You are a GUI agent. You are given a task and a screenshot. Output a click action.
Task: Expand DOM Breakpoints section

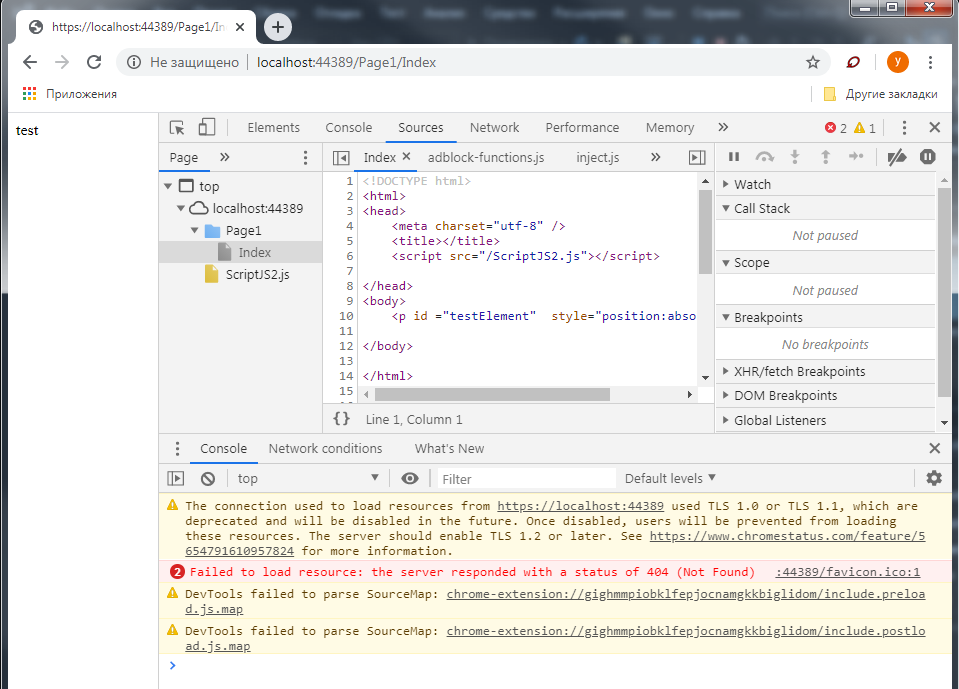click(825, 396)
